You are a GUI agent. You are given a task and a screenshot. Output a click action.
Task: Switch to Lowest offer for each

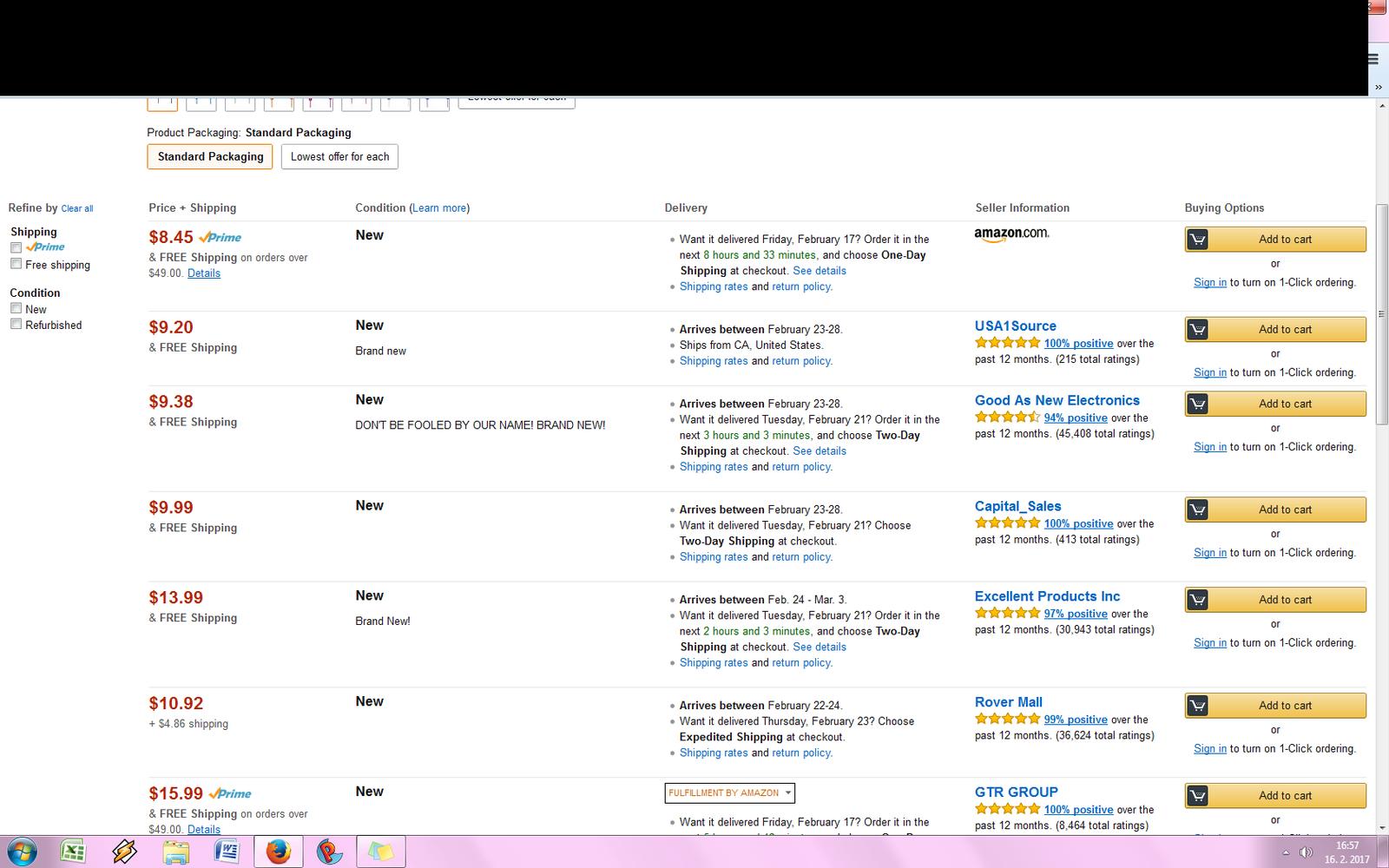[x=339, y=157]
